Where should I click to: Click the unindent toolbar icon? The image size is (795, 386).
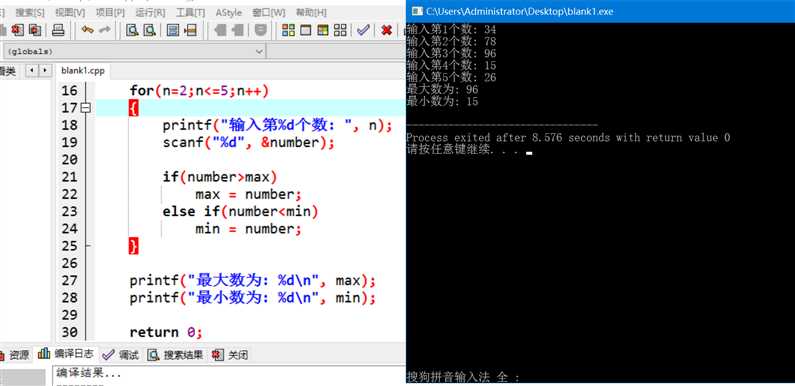pos(220,30)
